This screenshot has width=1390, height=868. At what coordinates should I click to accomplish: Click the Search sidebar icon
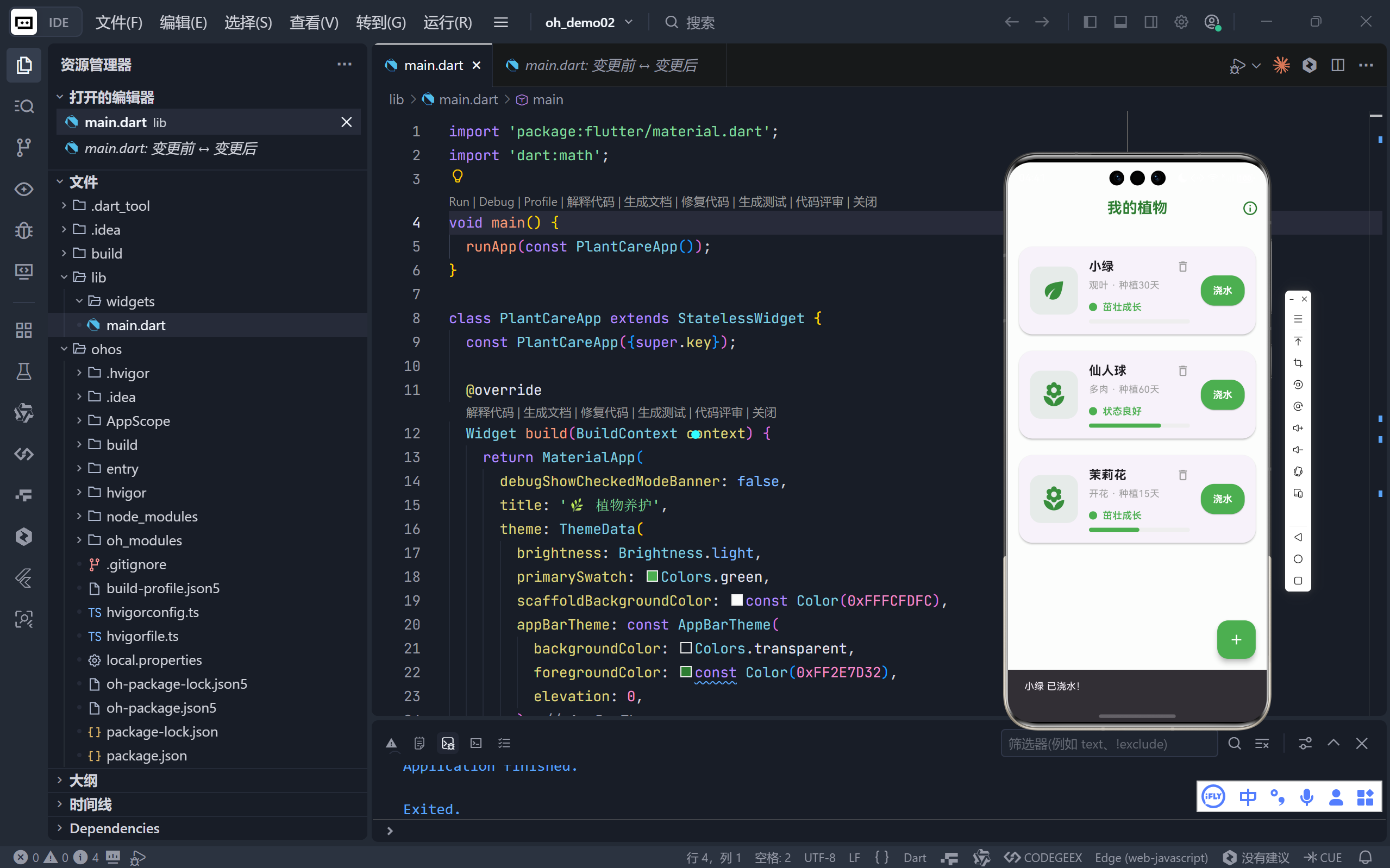coord(23,106)
